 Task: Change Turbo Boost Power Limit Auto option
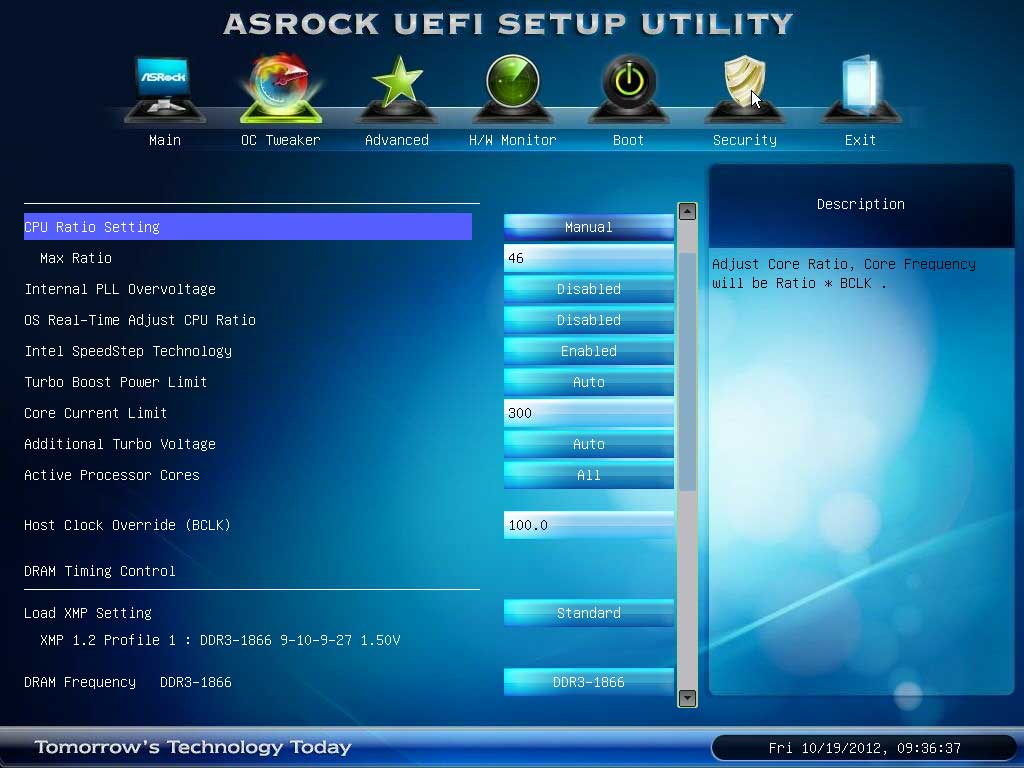588,382
